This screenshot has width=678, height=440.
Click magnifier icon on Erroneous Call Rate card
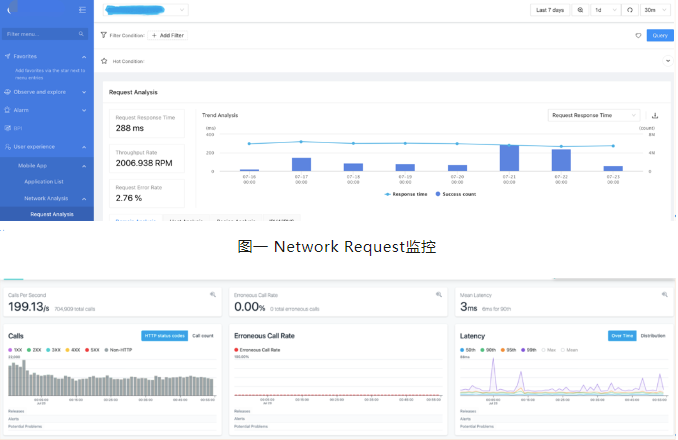point(439,295)
